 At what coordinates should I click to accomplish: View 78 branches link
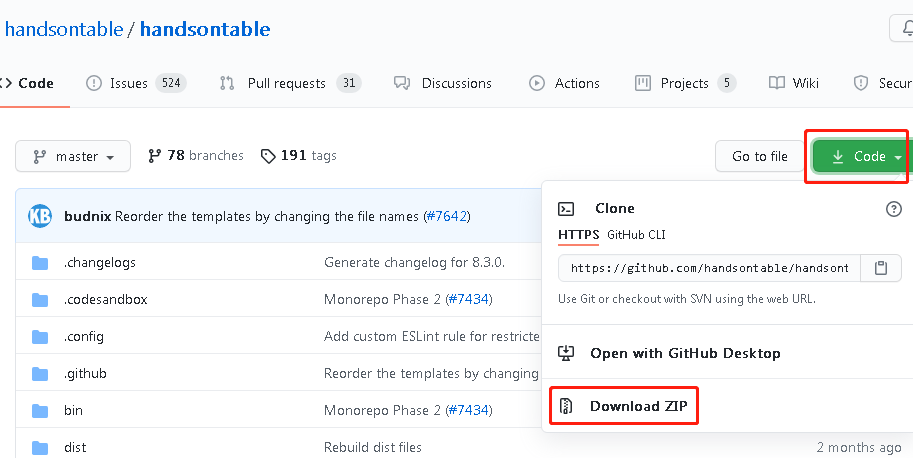pos(196,155)
